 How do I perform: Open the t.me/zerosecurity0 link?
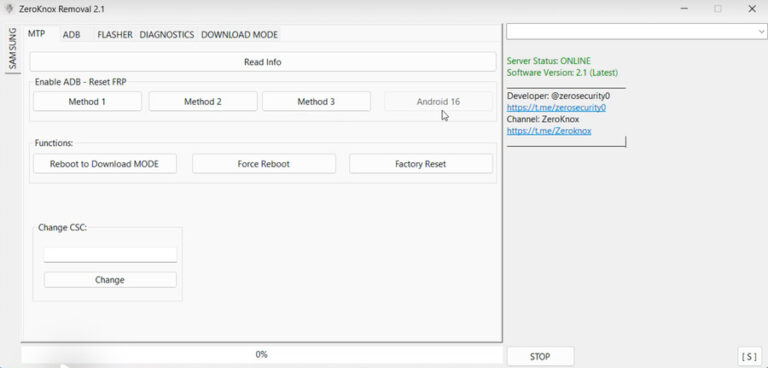[556, 108]
